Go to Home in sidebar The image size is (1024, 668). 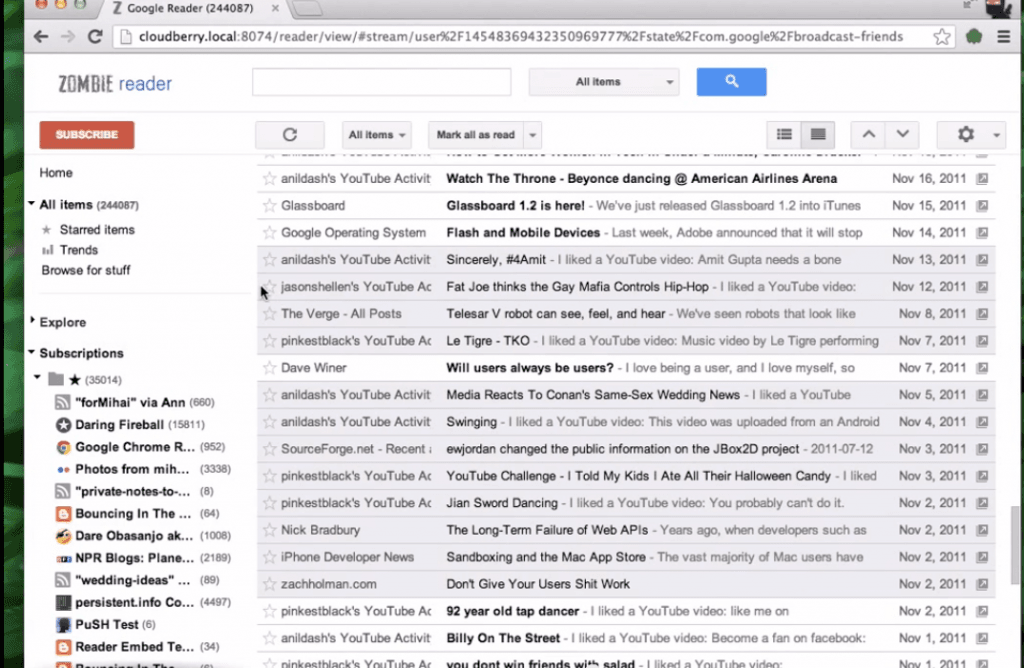(x=56, y=173)
